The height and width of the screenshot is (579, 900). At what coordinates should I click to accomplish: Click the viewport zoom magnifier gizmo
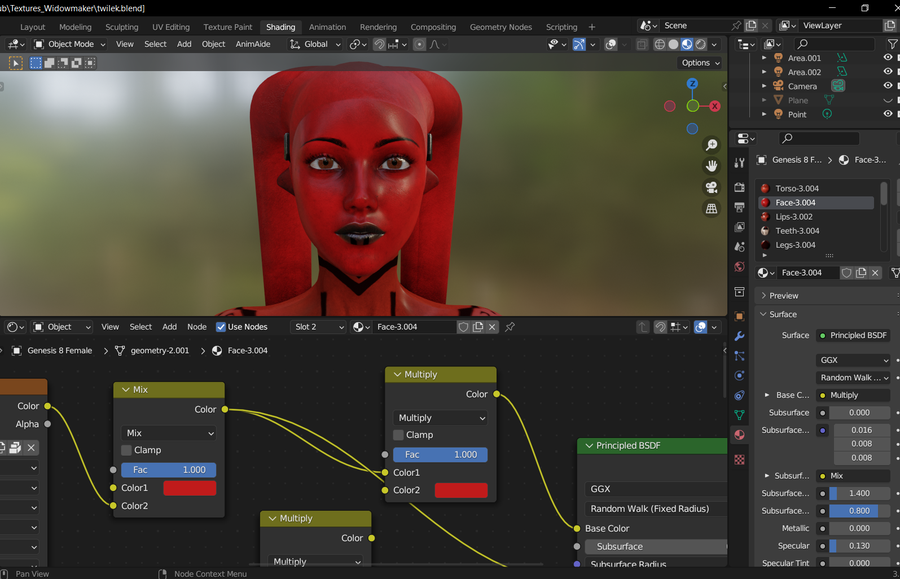click(711, 145)
